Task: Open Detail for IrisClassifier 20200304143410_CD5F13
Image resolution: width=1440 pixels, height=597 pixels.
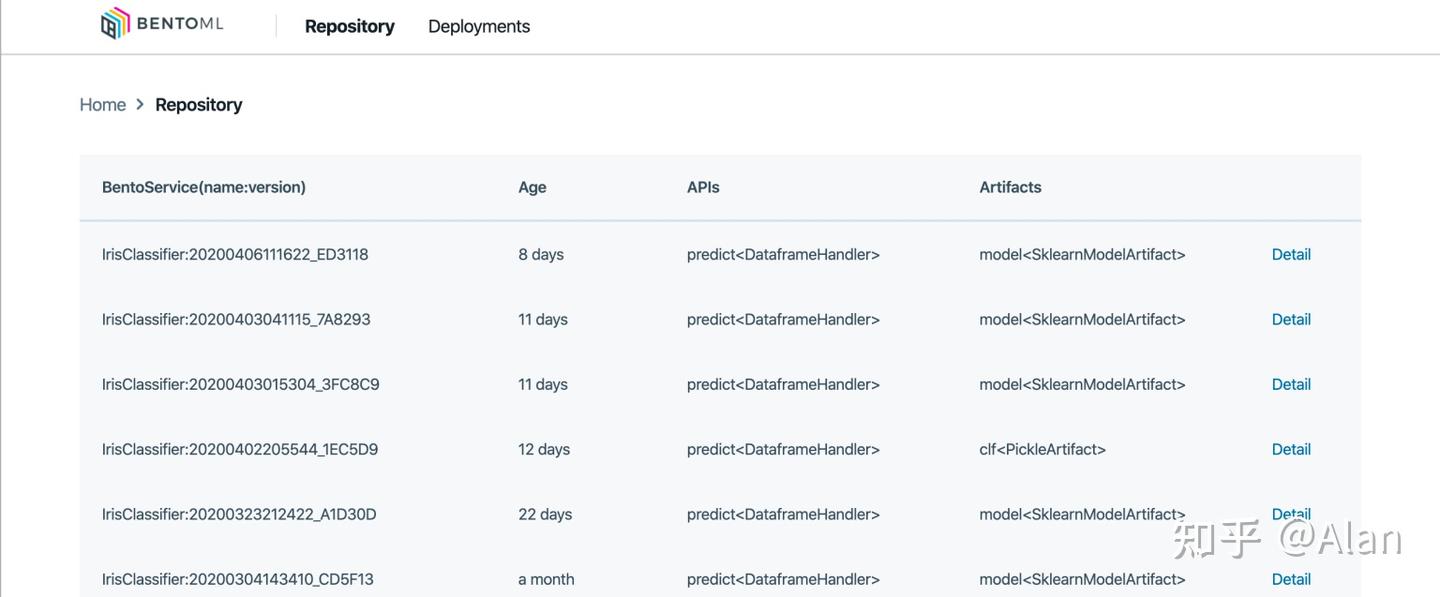Action: (1290, 580)
